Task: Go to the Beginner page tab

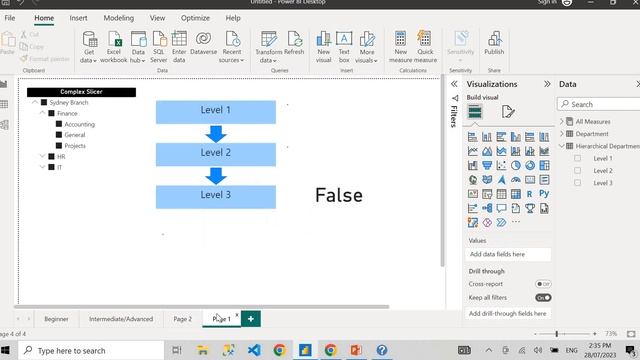Action: 56,319
